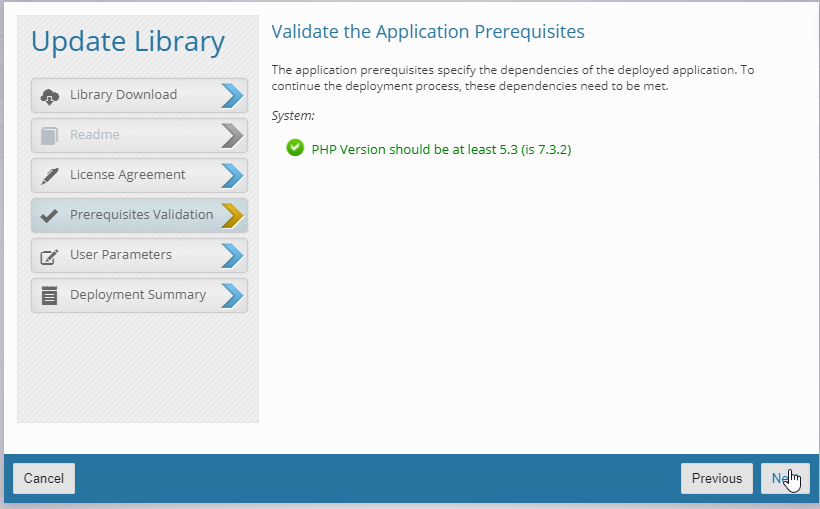The image size is (820, 509).
Task: Click the gray arrow on Readme step
Action: click(x=232, y=136)
